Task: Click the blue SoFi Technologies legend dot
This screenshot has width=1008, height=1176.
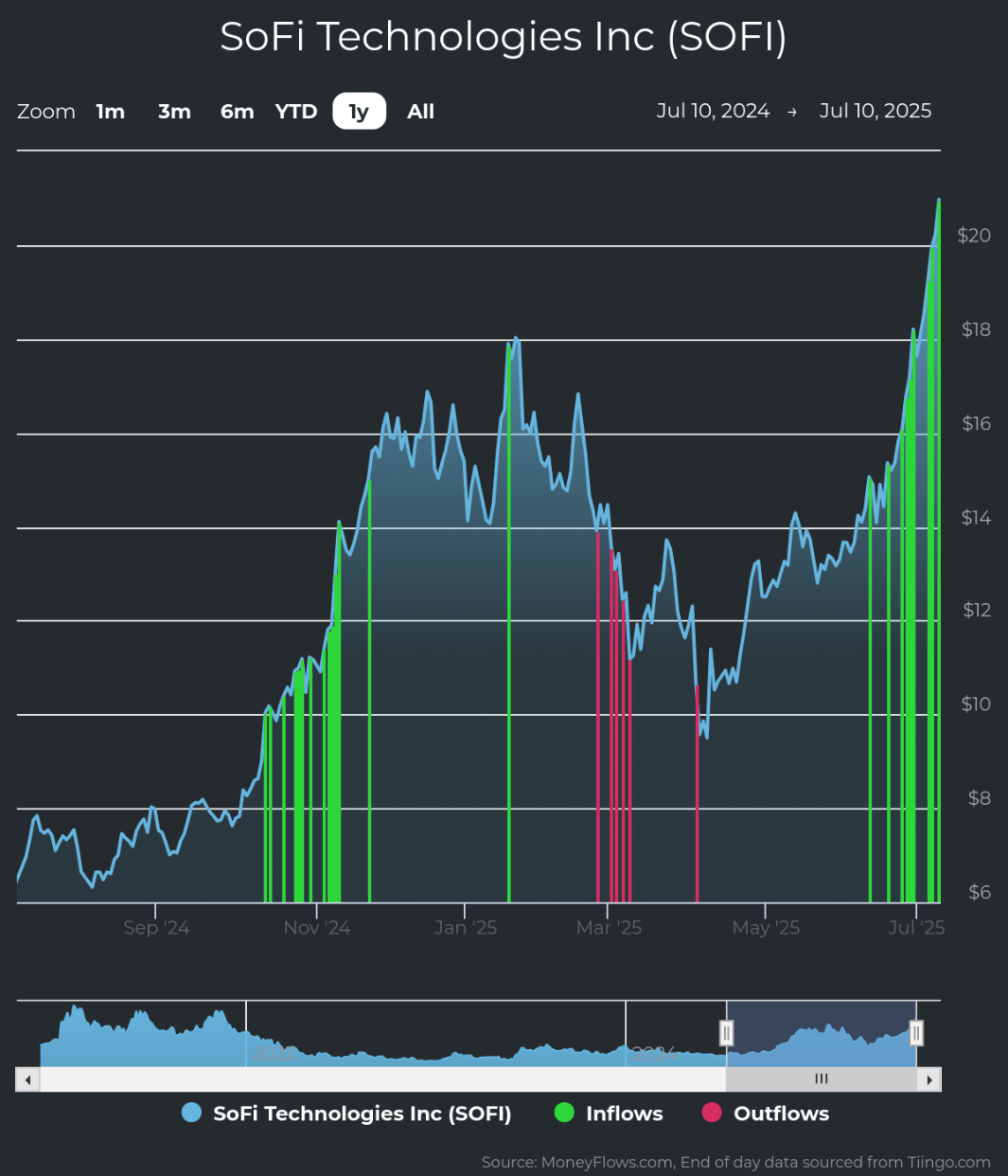Action: [191, 1113]
